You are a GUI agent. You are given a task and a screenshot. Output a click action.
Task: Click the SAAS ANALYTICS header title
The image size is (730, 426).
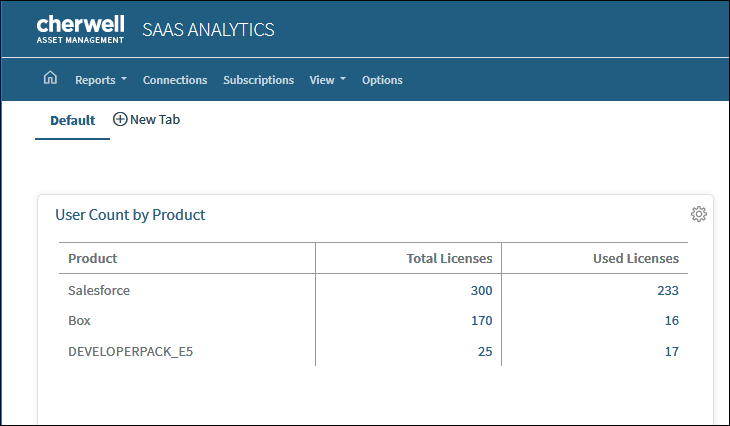pos(208,30)
